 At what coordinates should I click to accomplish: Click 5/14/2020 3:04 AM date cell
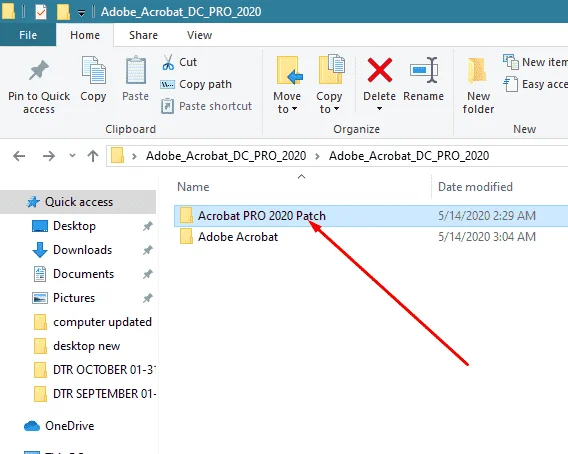(487, 237)
